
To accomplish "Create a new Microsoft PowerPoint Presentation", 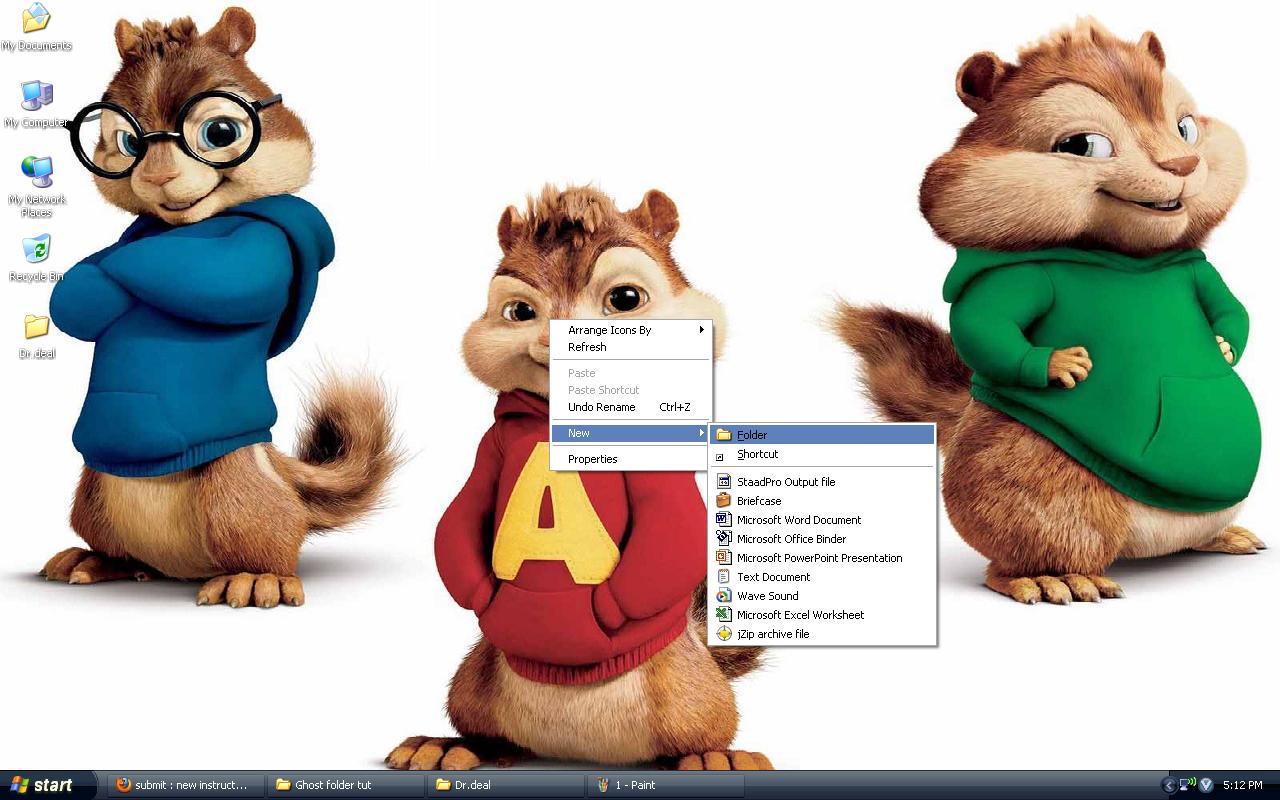I will pos(822,558).
